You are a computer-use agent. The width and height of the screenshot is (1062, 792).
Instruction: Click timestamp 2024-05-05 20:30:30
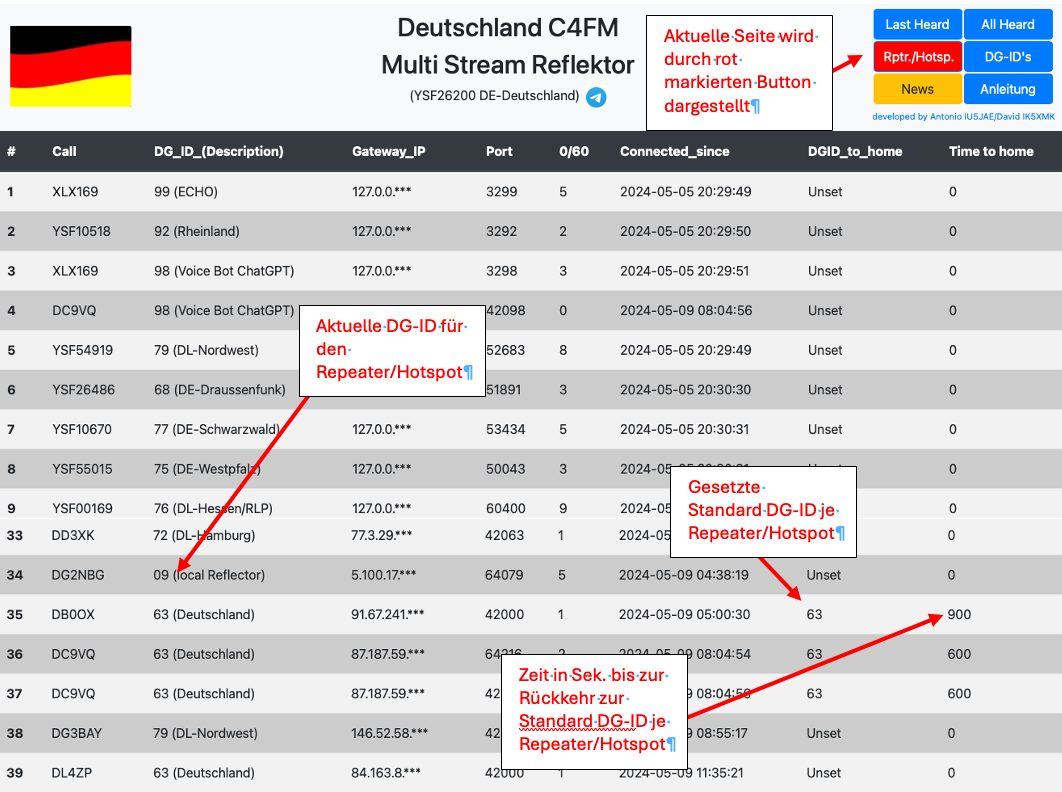coord(685,390)
